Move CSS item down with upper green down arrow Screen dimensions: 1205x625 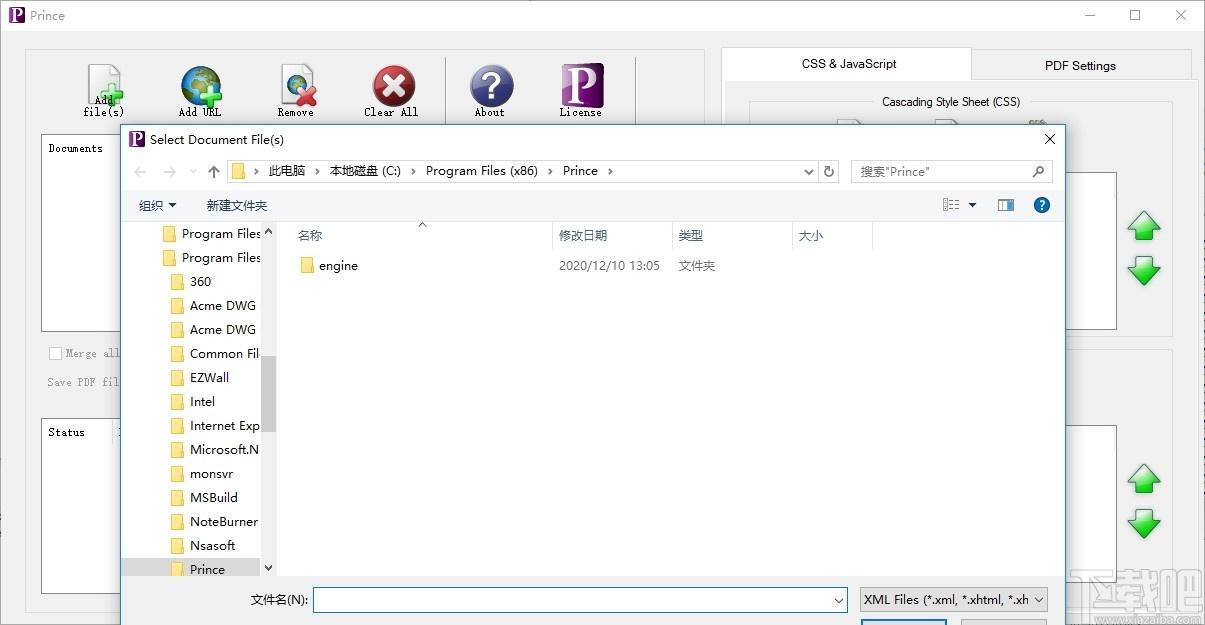(x=1143, y=270)
